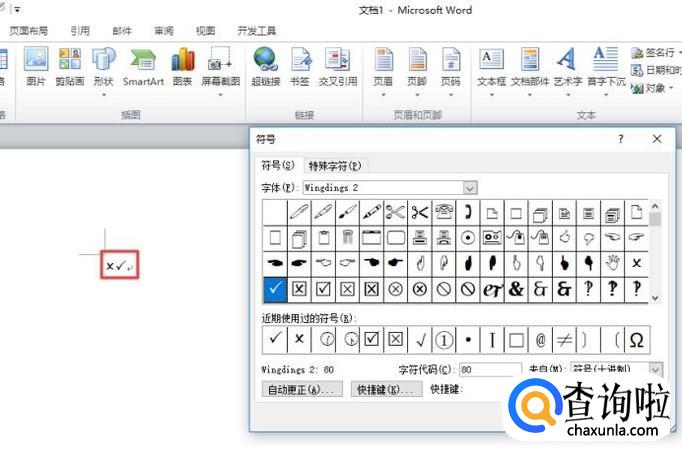This screenshot has width=682, height=461.
Task: Select the telephone symbol in grid
Action: click(x=444, y=212)
